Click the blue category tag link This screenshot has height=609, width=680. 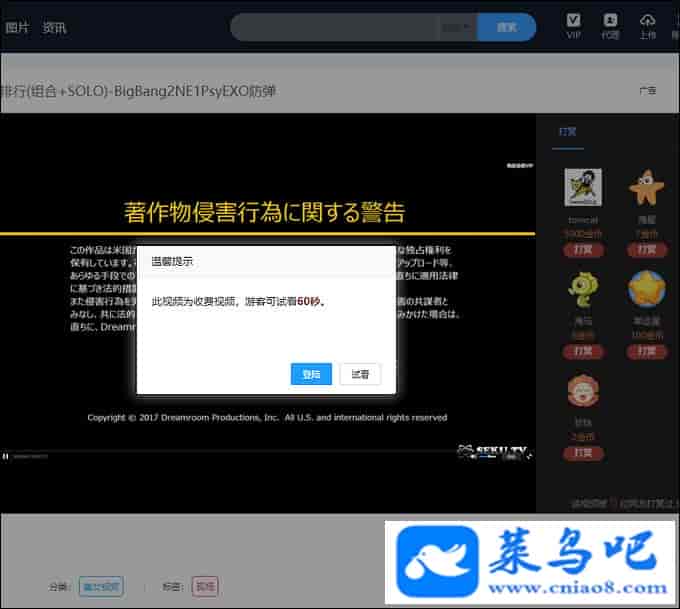[x=101, y=586]
